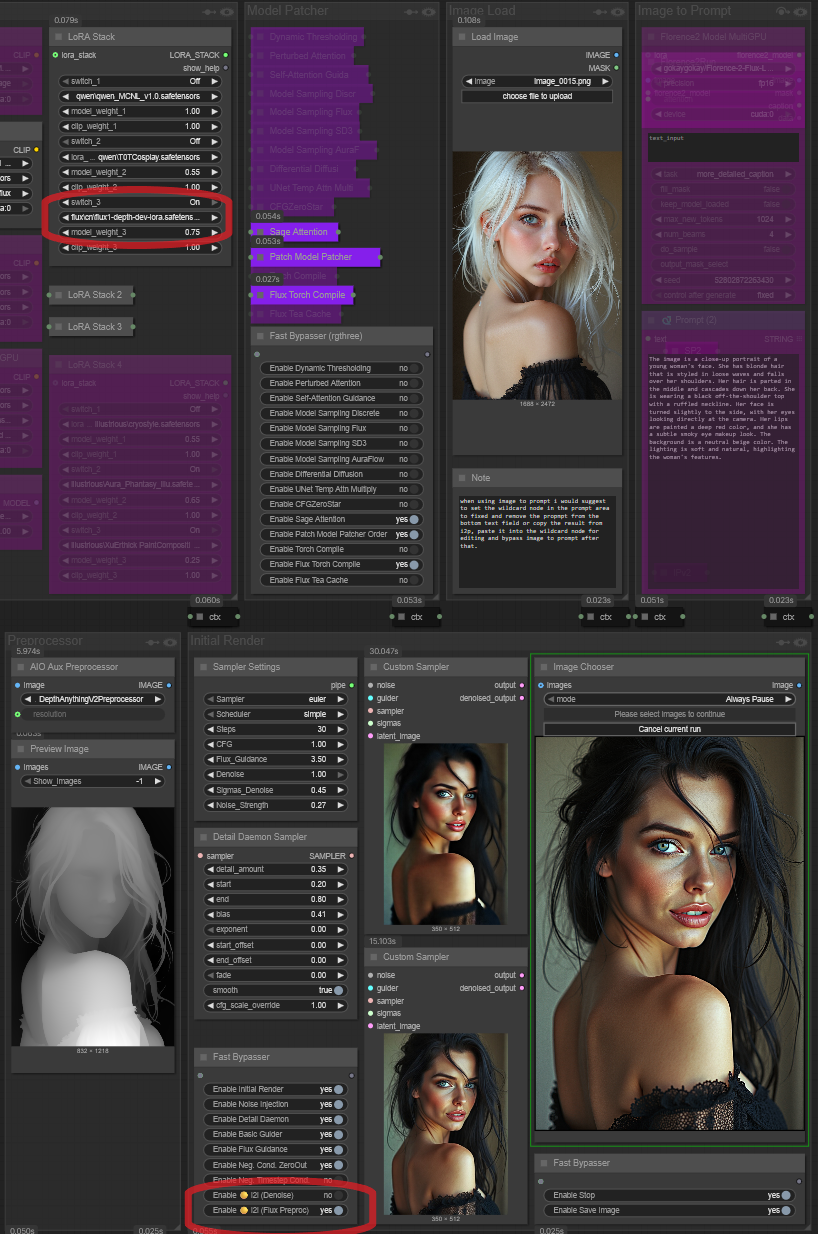818x1234 pixels.
Task: Open Scheduler simple dropdown
Action: coord(275,715)
